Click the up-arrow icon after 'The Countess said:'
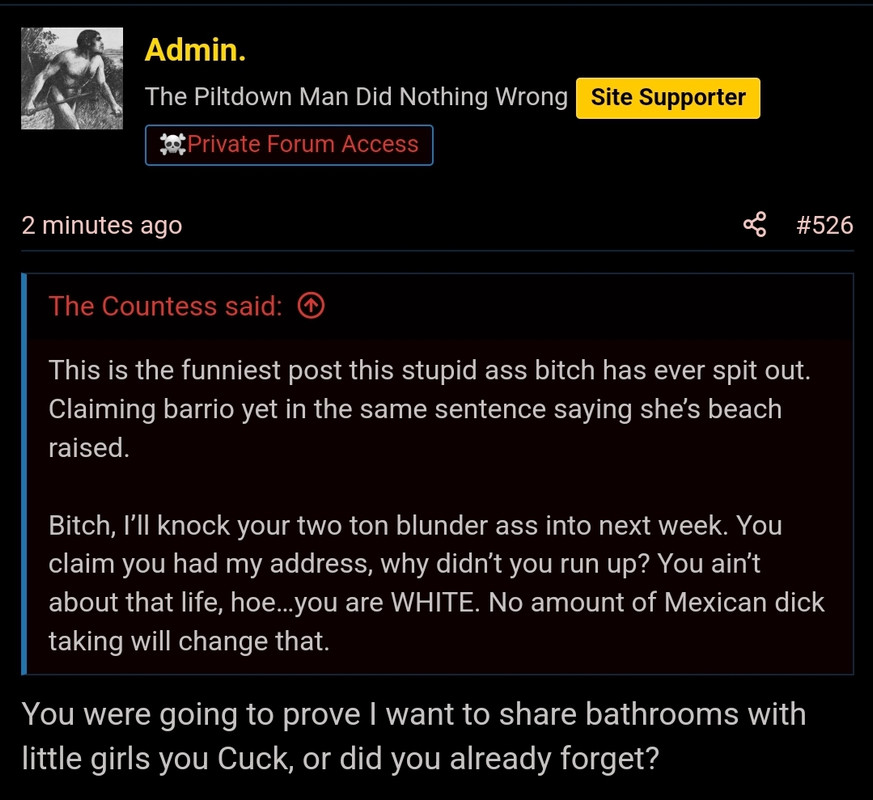 click(x=311, y=306)
